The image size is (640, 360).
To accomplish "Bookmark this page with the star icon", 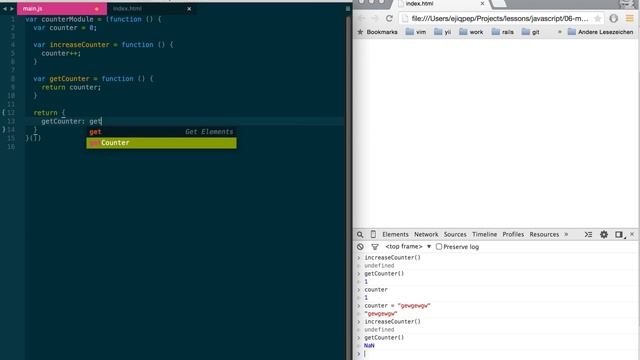I will point(597,18).
